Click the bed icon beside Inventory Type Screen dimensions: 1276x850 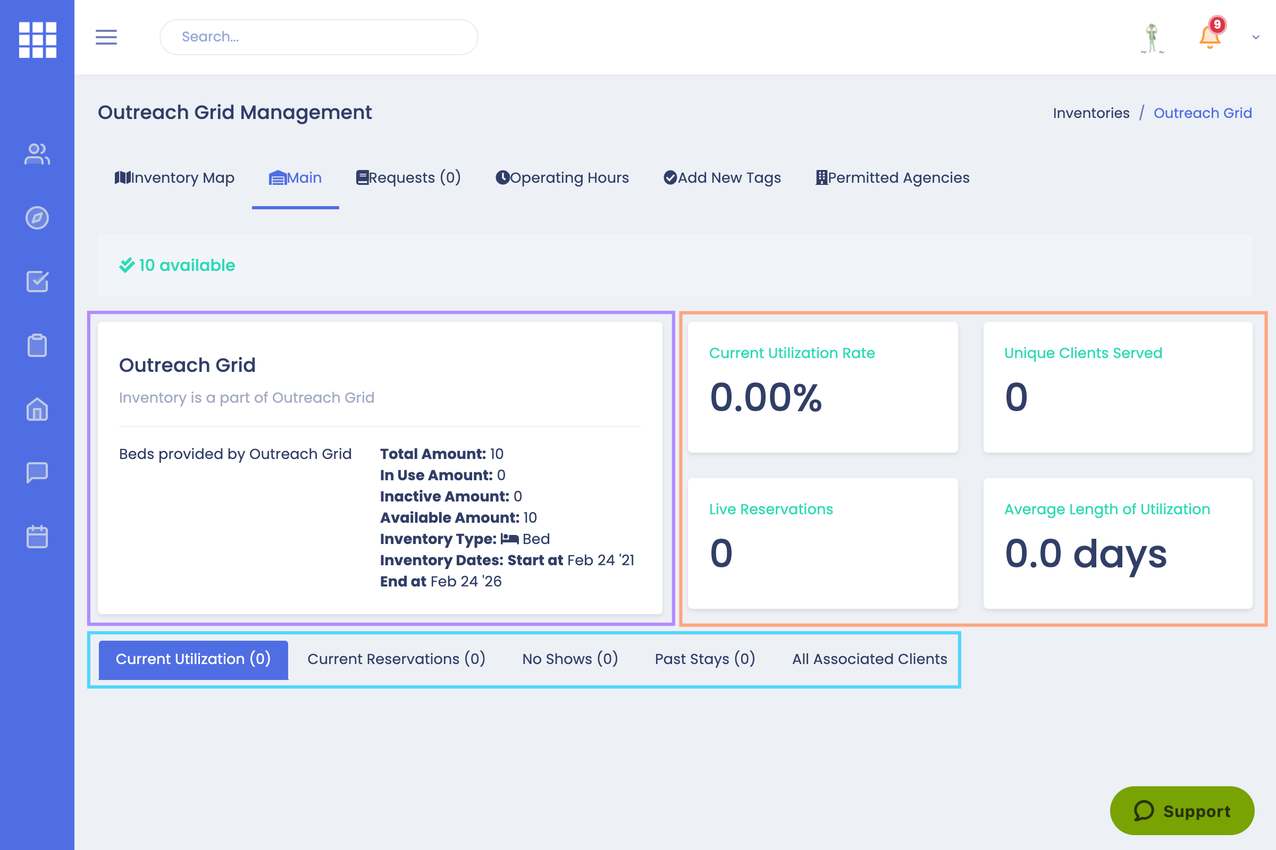(509, 539)
